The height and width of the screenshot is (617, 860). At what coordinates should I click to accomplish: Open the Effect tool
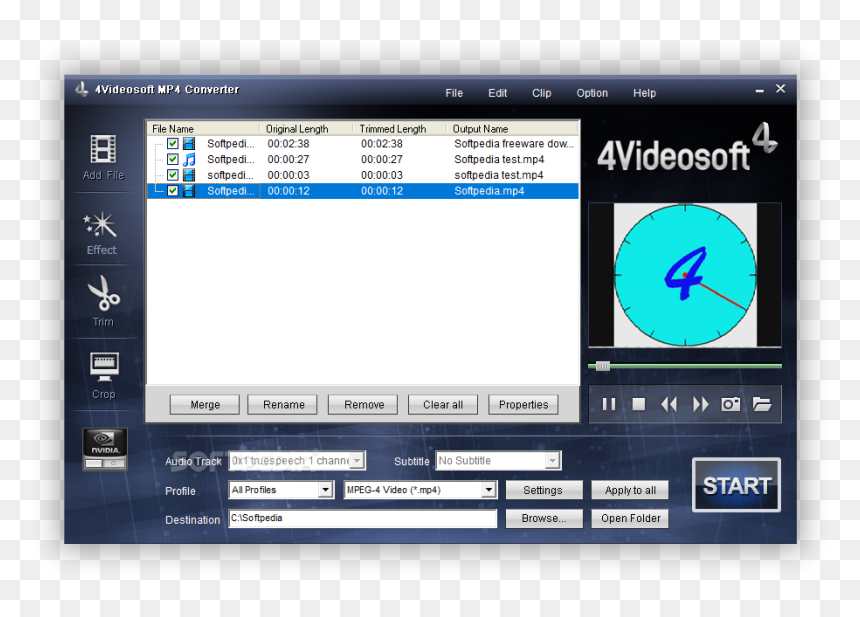(101, 233)
